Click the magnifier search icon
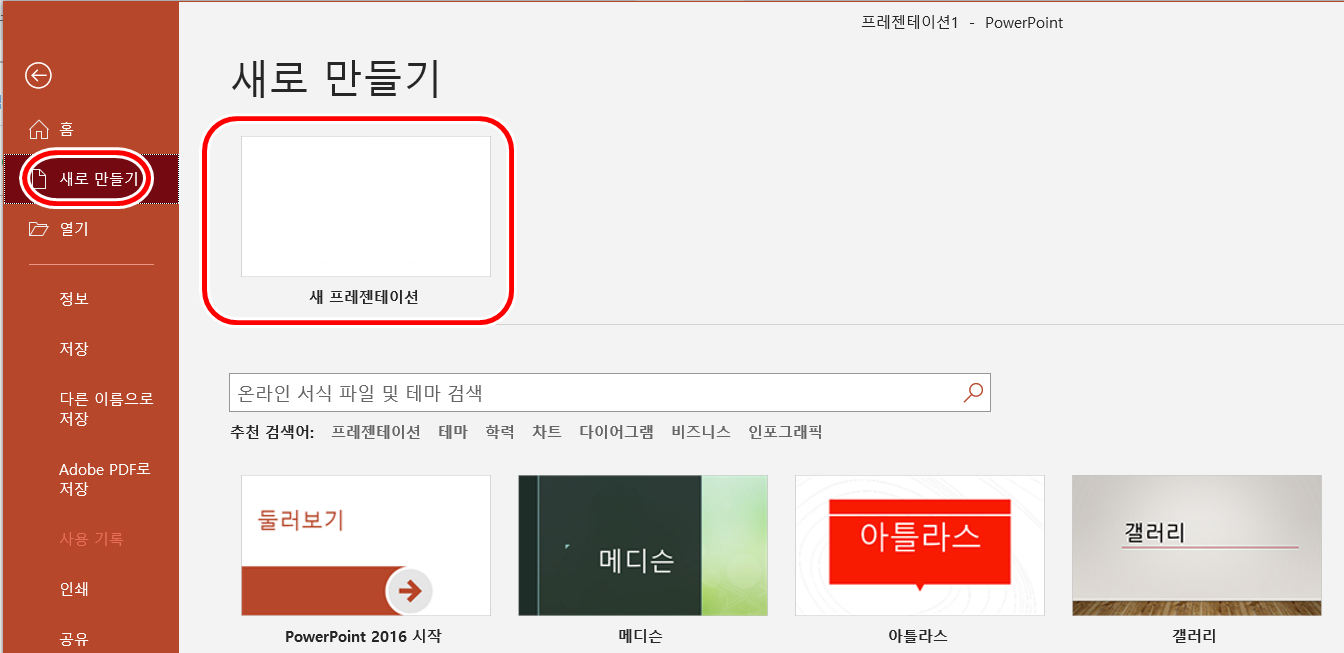 click(973, 393)
